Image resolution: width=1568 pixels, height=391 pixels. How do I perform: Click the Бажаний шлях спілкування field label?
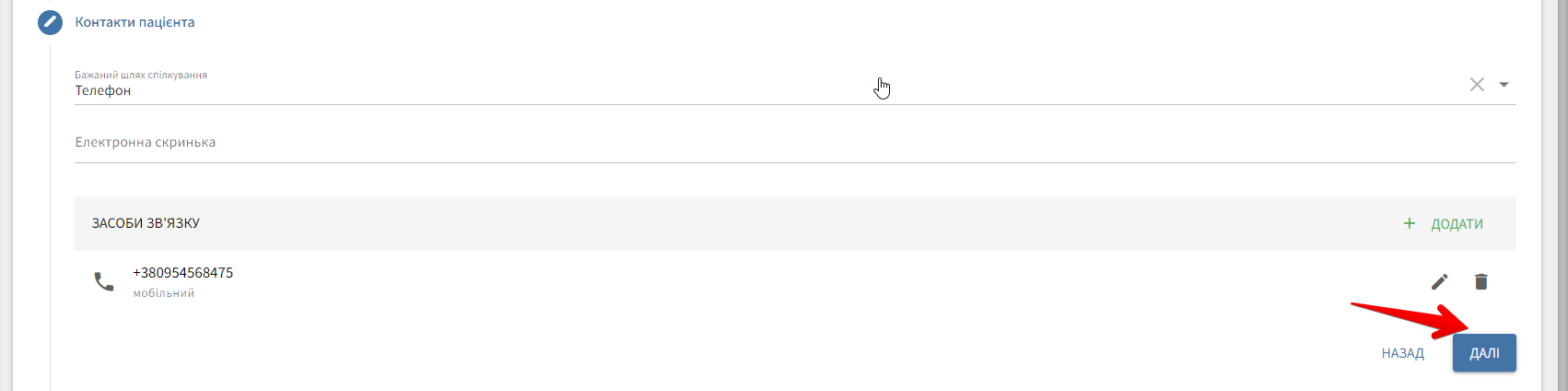(141, 75)
